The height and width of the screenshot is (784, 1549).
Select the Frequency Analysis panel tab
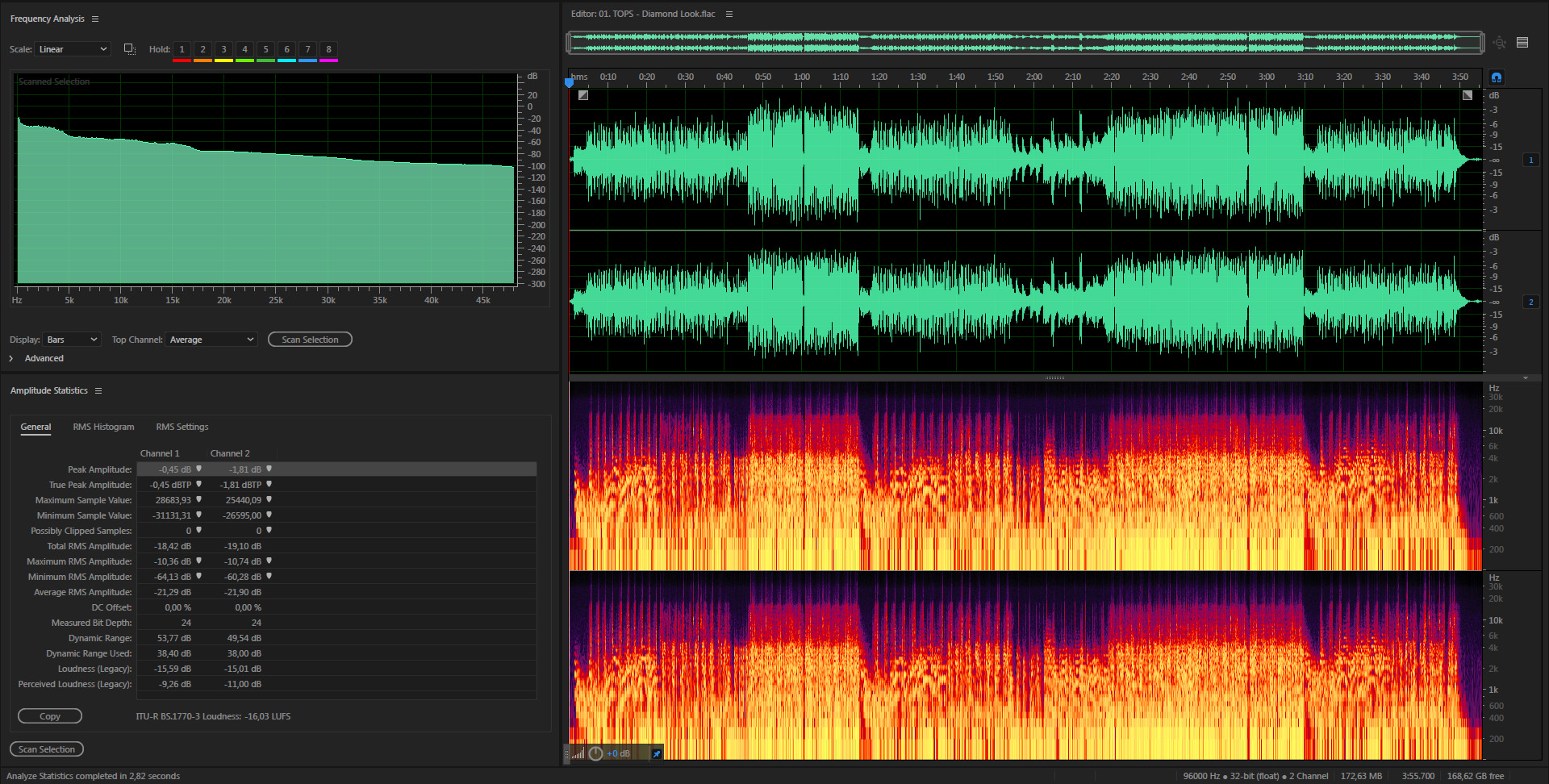[x=48, y=19]
